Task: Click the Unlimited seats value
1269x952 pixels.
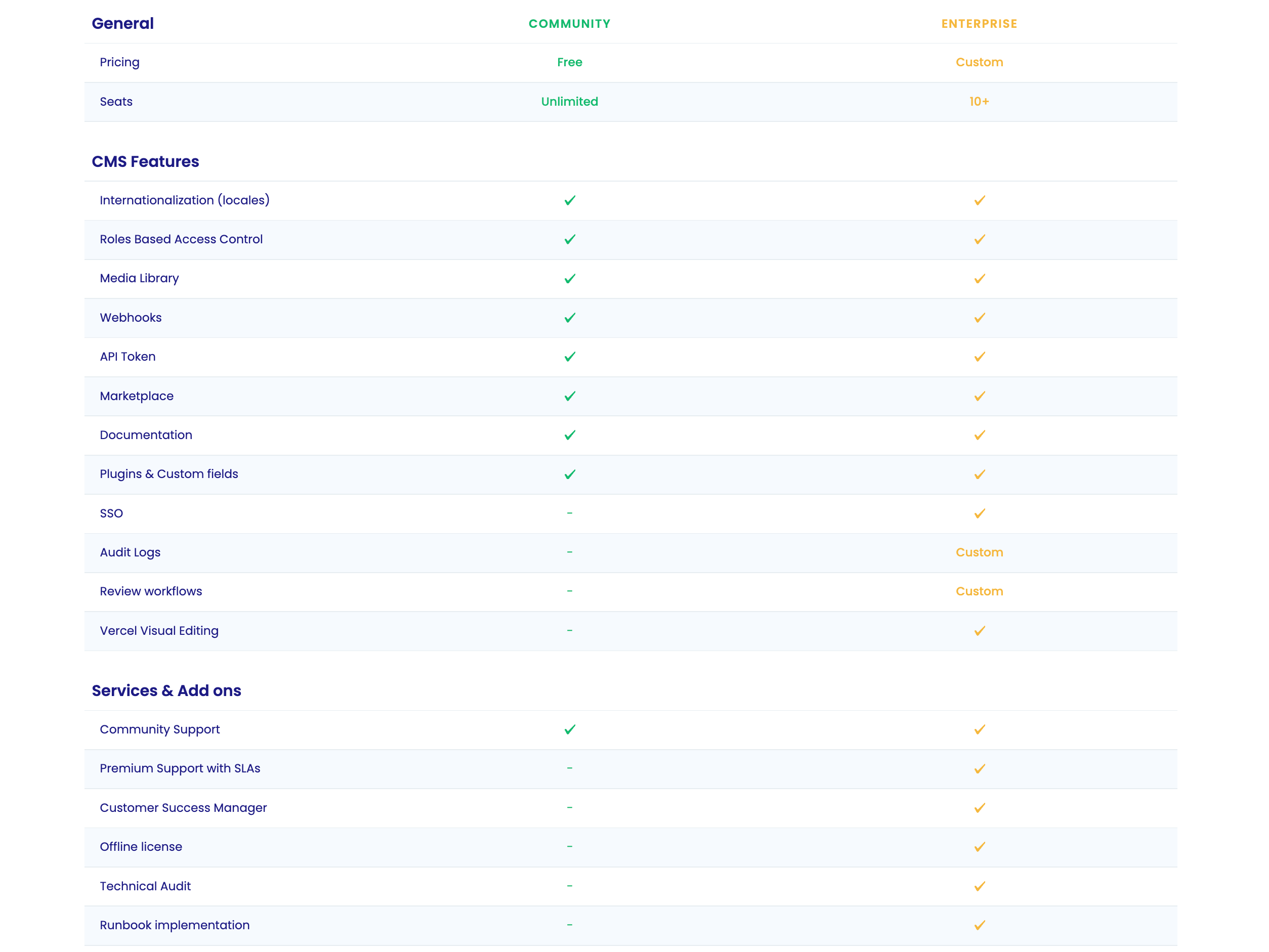Action: point(570,102)
